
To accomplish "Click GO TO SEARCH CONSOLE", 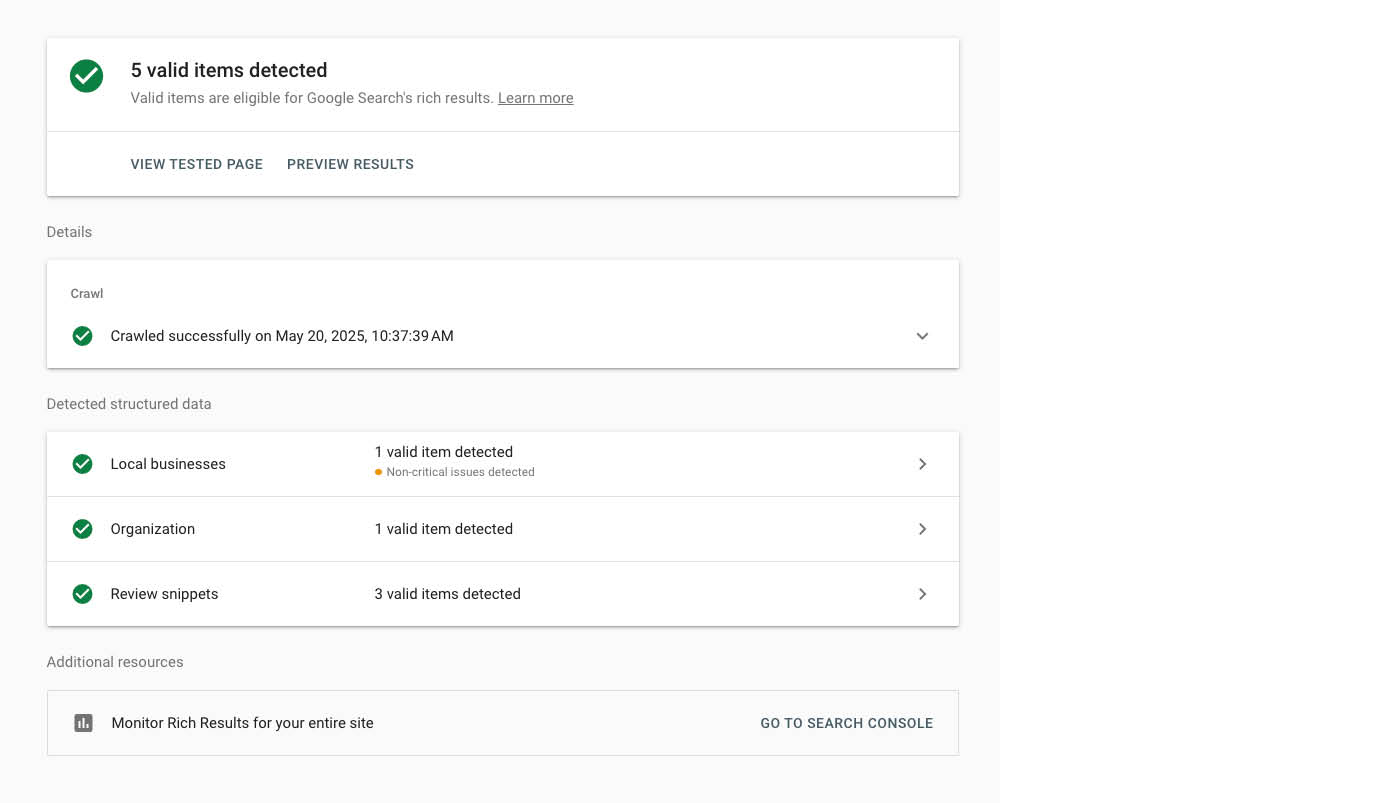I will [x=846, y=722].
